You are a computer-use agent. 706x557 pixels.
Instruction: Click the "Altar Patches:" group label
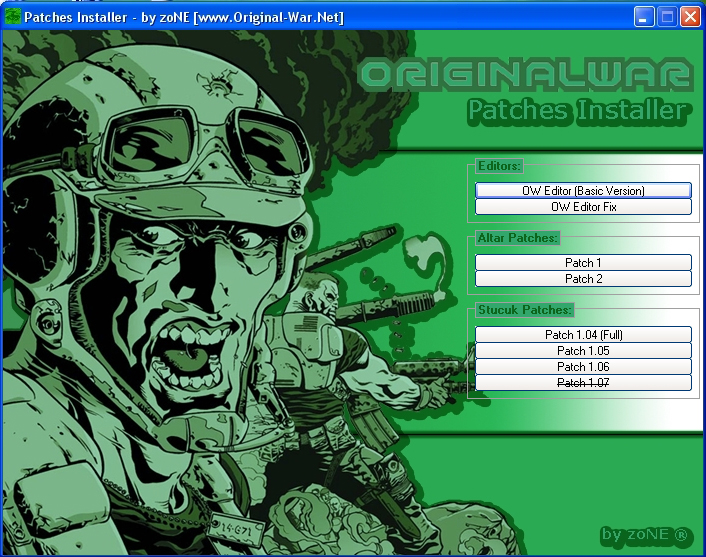[518, 238]
